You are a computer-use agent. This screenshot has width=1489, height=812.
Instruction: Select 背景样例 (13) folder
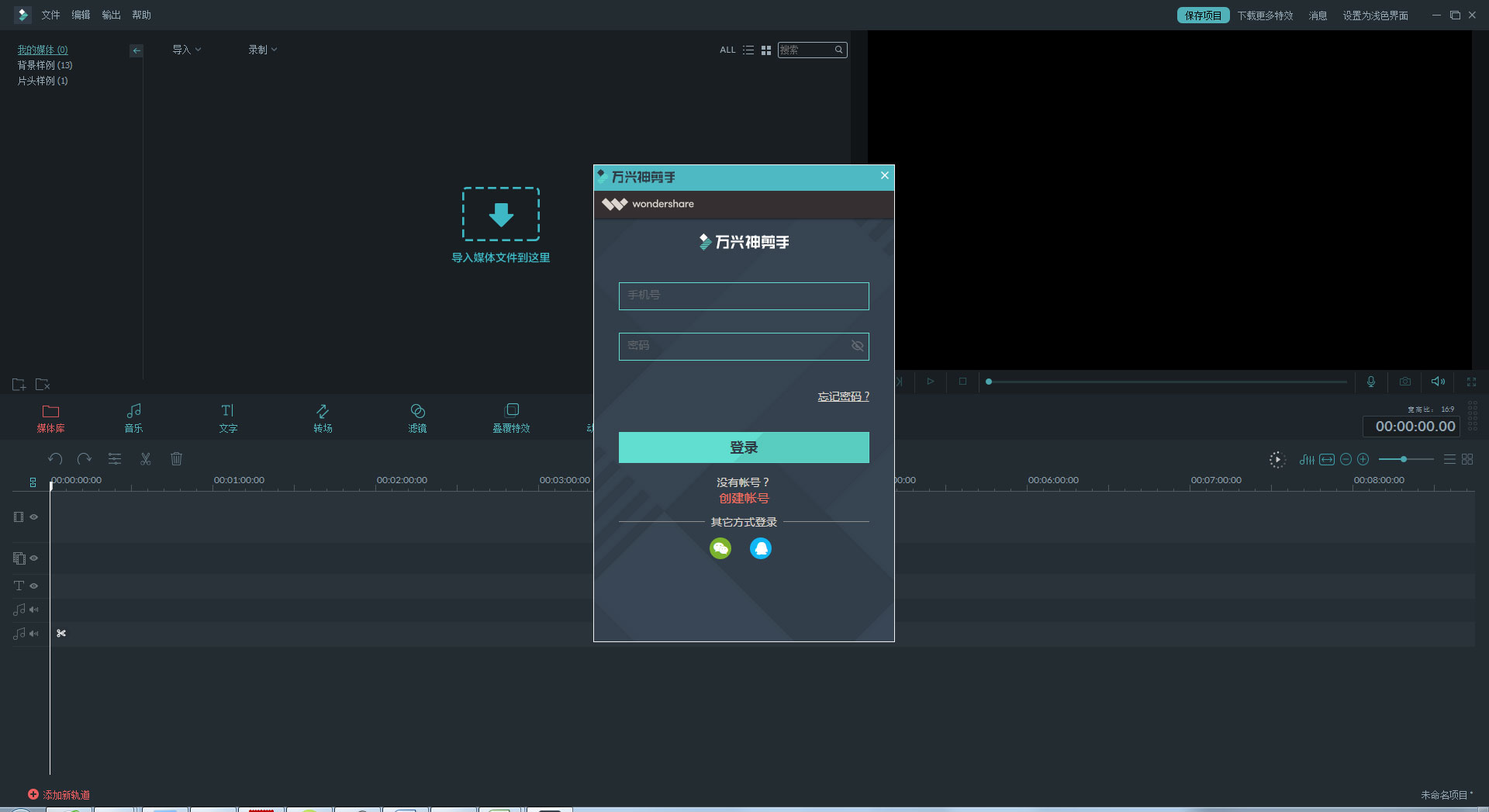[x=45, y=65]
